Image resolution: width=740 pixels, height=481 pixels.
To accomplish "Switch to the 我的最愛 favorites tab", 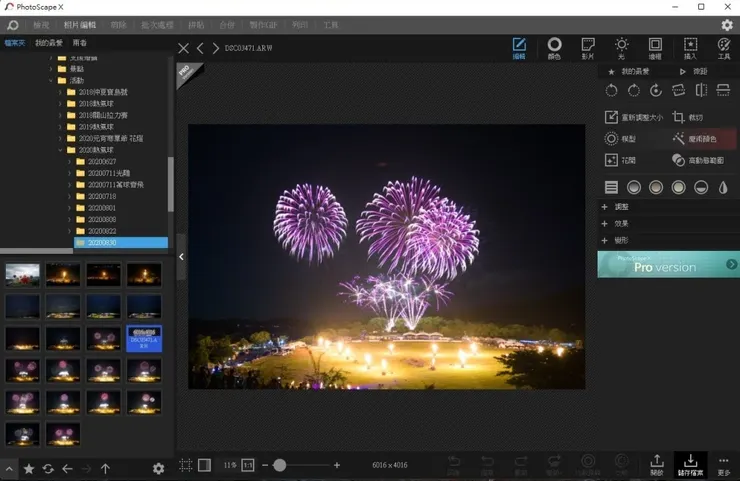I will click(49, 43).
